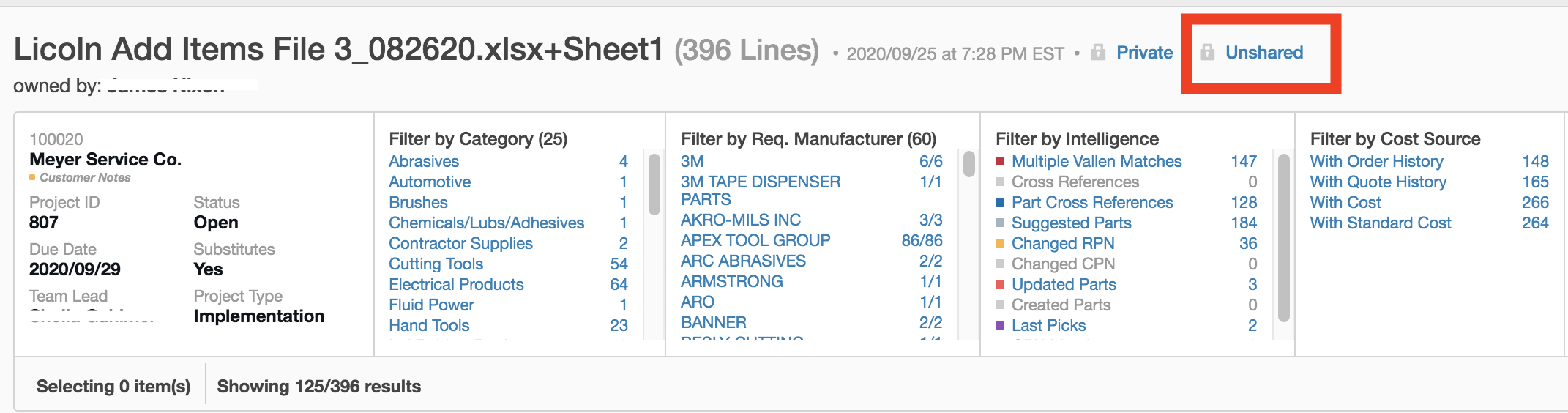
Task: Click red square beside Updated Parts
Action: [x=1000, y=284]
